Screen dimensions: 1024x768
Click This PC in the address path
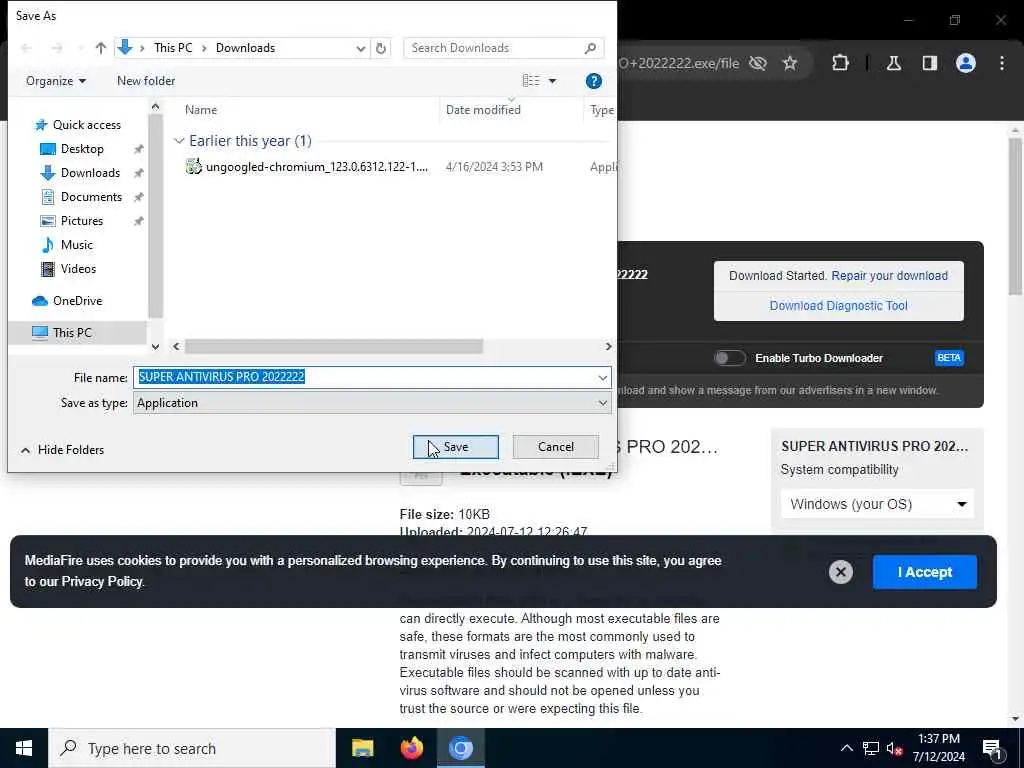pyautogui.click(x=173, y=48)
